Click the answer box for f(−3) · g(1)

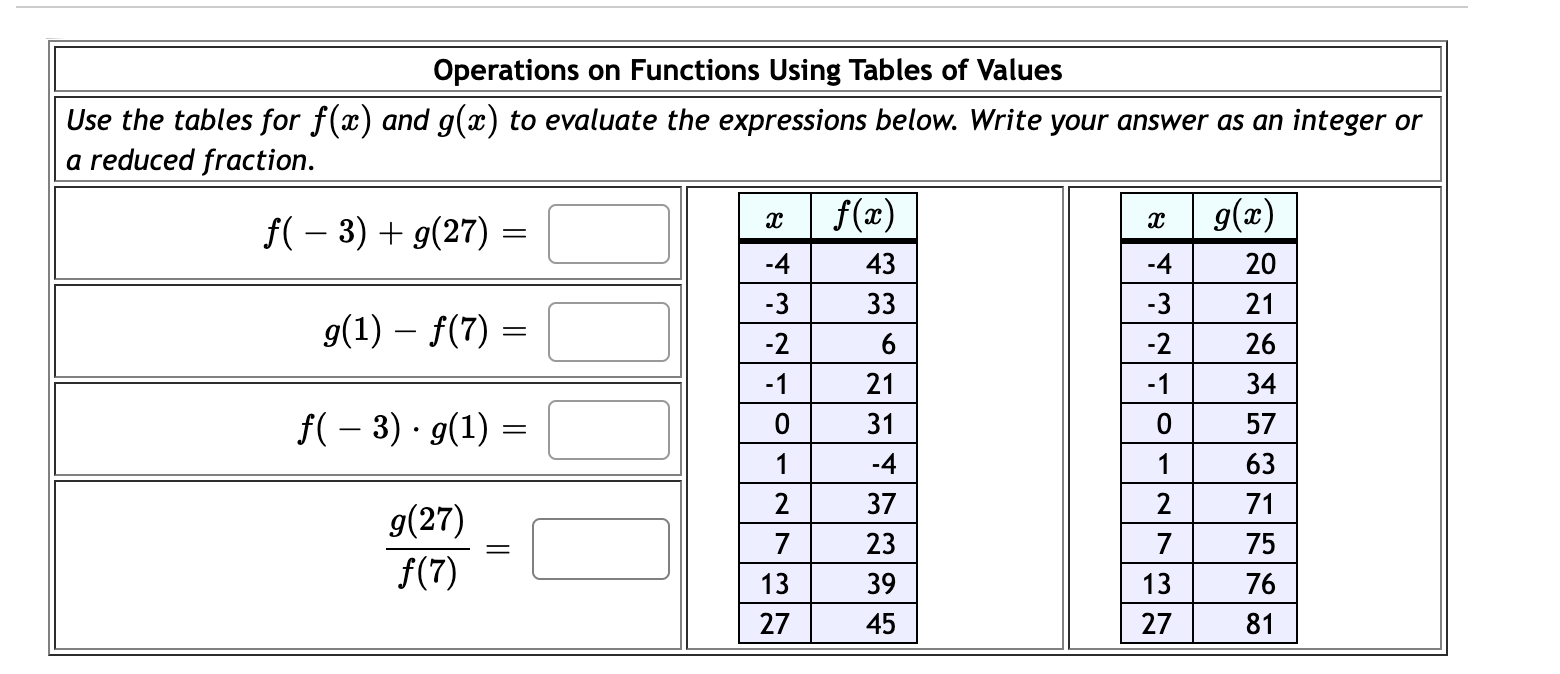coord(609,429)
